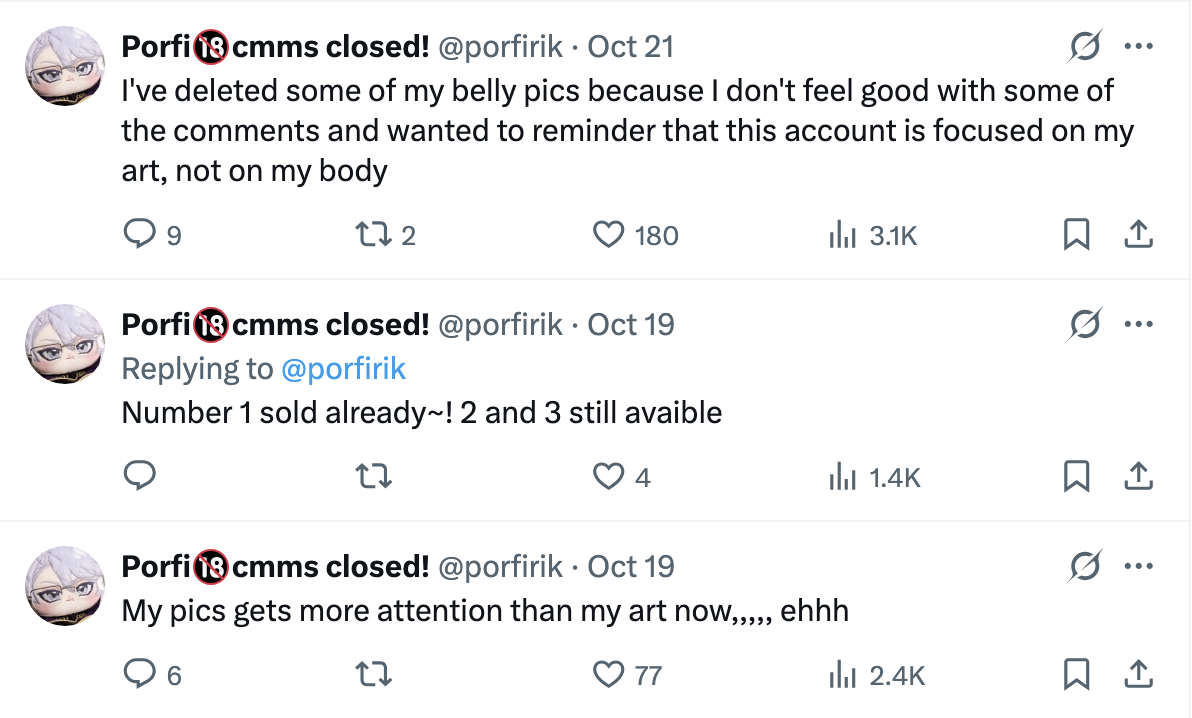1192x718 pixels.
Task: Open more options on 'My pics' tweet
Action: (1138, 566)
